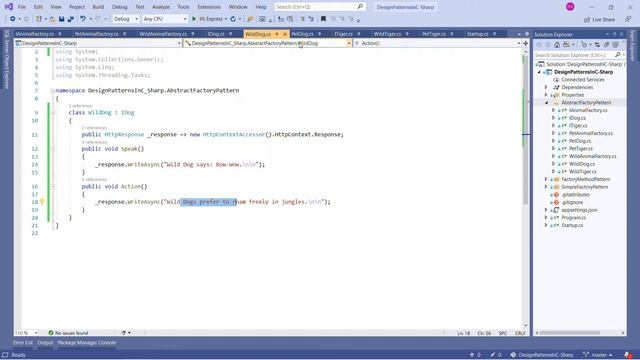
Task: Click the split editor window icon
Action: point(526,43)
